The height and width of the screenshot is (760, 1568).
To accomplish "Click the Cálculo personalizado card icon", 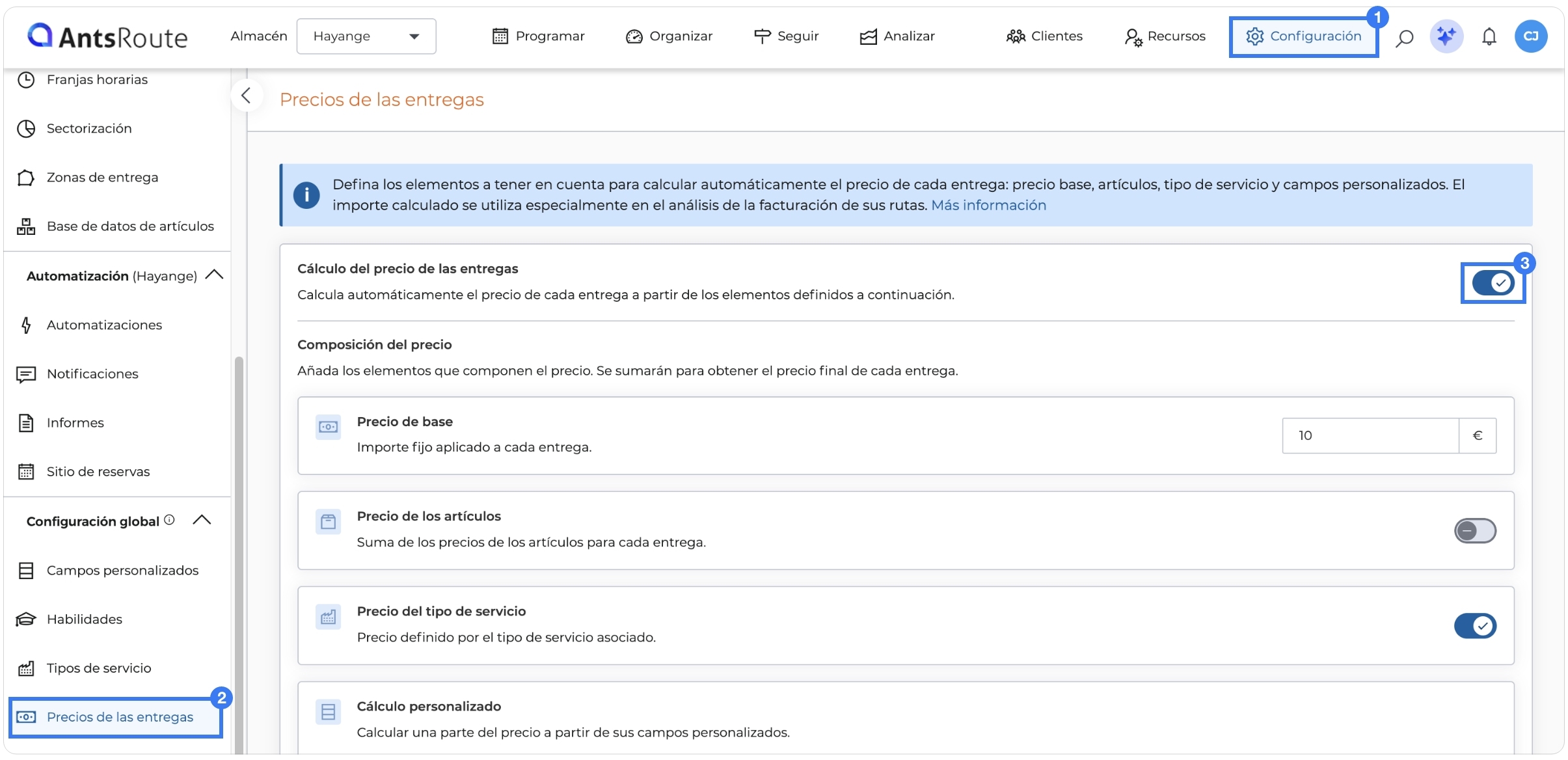I will (x=328, y=712).
